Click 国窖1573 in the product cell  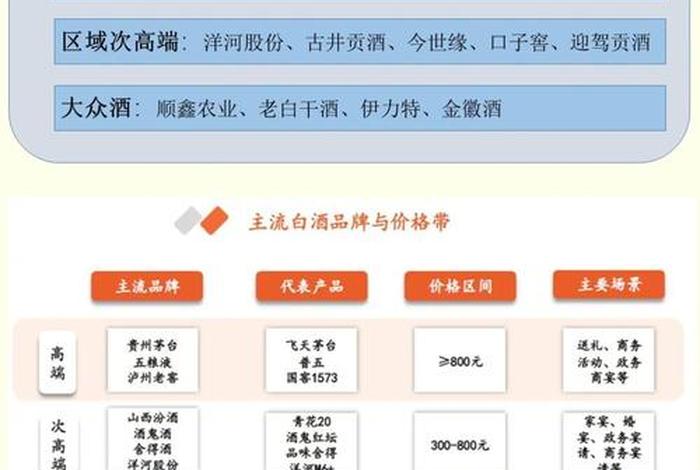point(312,378)
